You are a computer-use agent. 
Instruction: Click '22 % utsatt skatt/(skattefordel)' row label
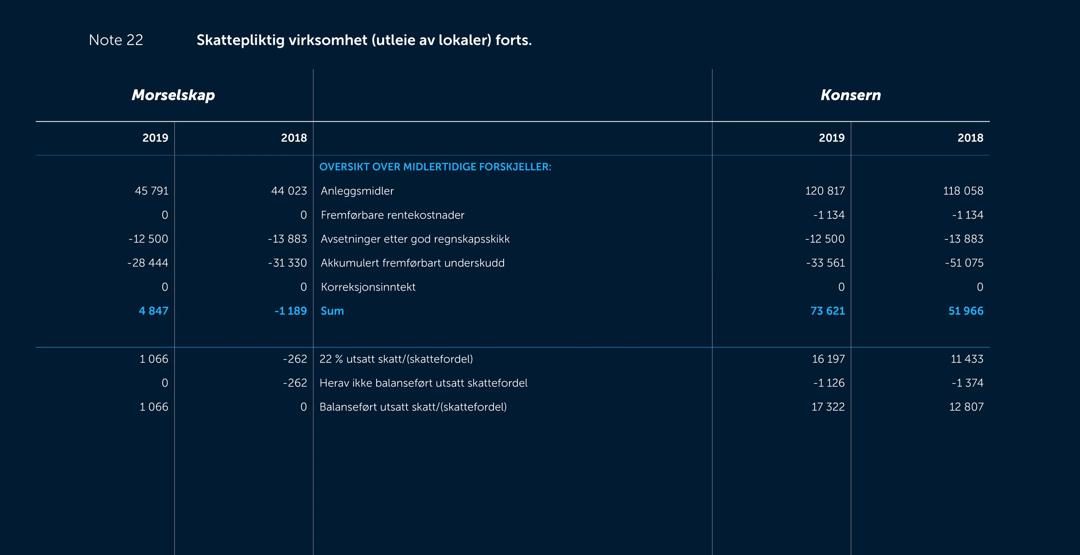[x=396, y=359]
